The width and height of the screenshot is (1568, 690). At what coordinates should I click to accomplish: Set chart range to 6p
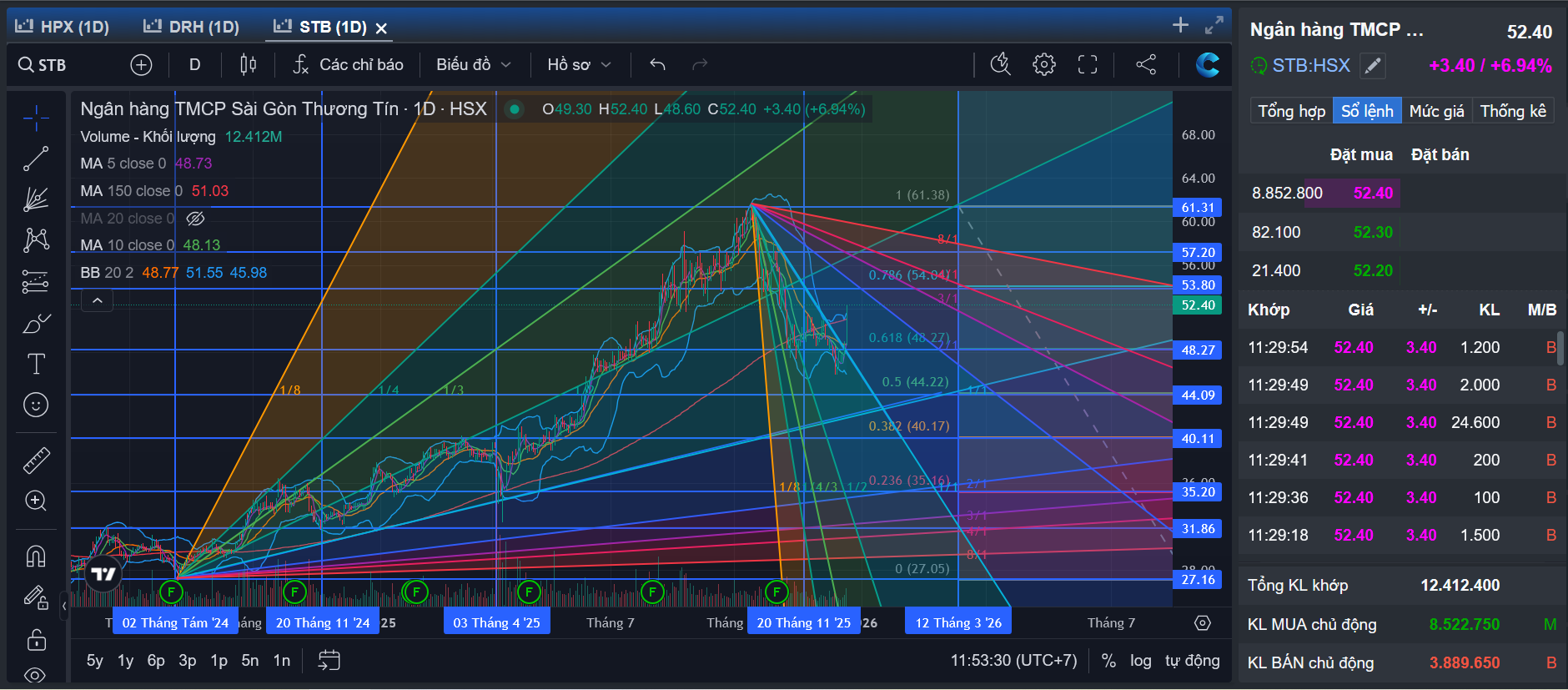pos(156,661)
